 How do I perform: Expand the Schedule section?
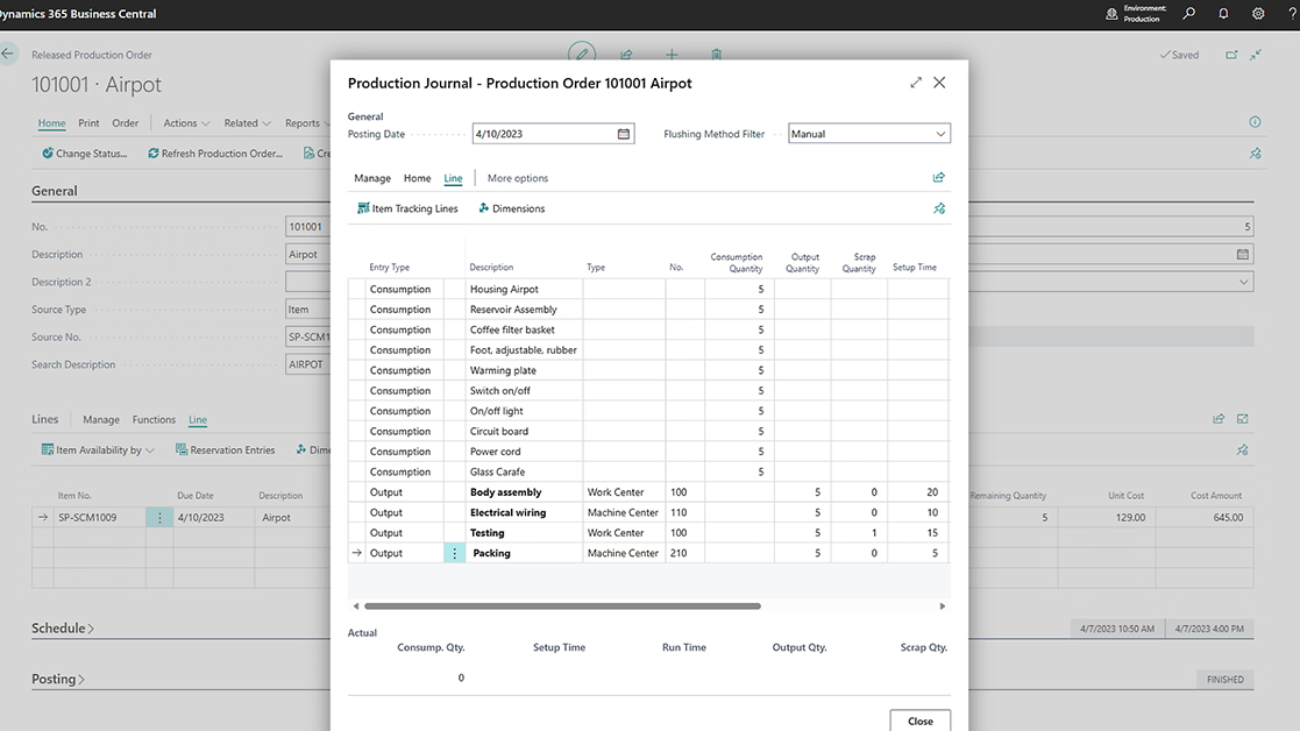[x=63, y=628]
